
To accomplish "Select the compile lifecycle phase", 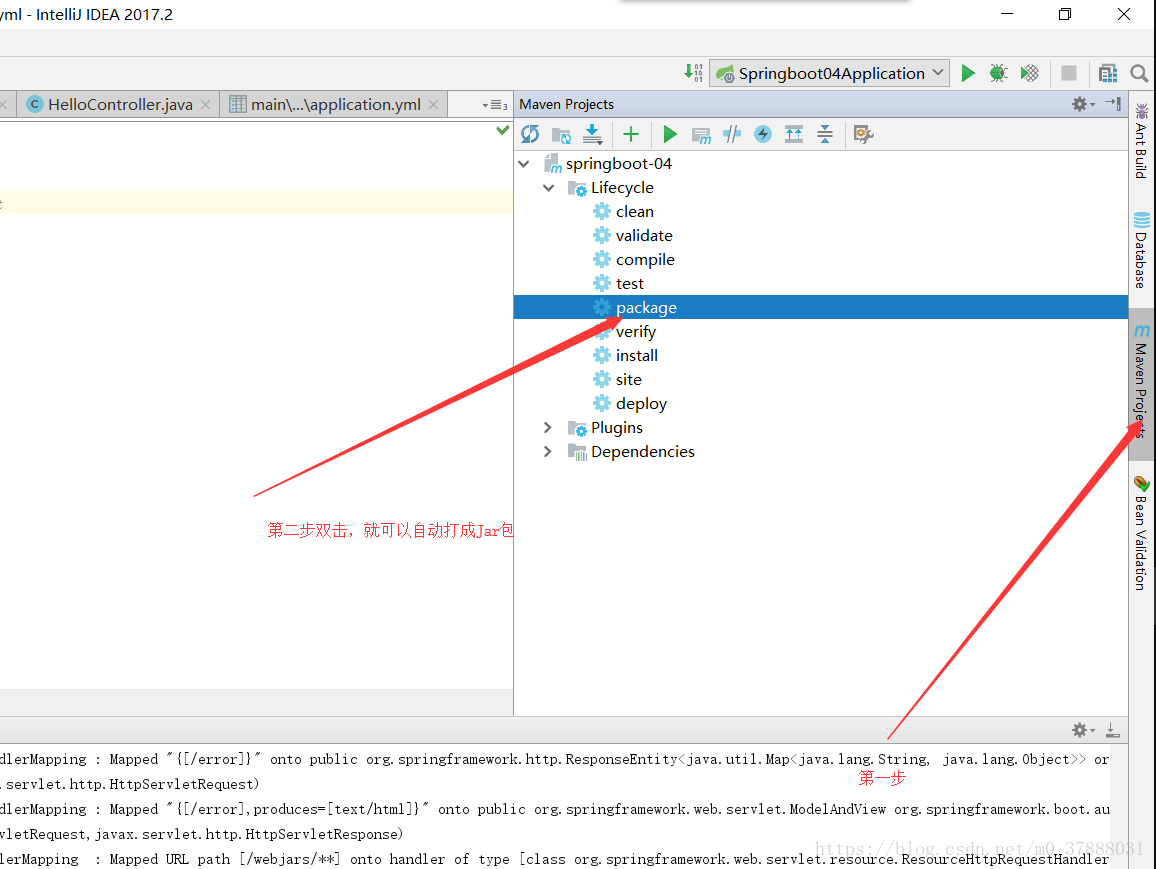I will [645, 259].
